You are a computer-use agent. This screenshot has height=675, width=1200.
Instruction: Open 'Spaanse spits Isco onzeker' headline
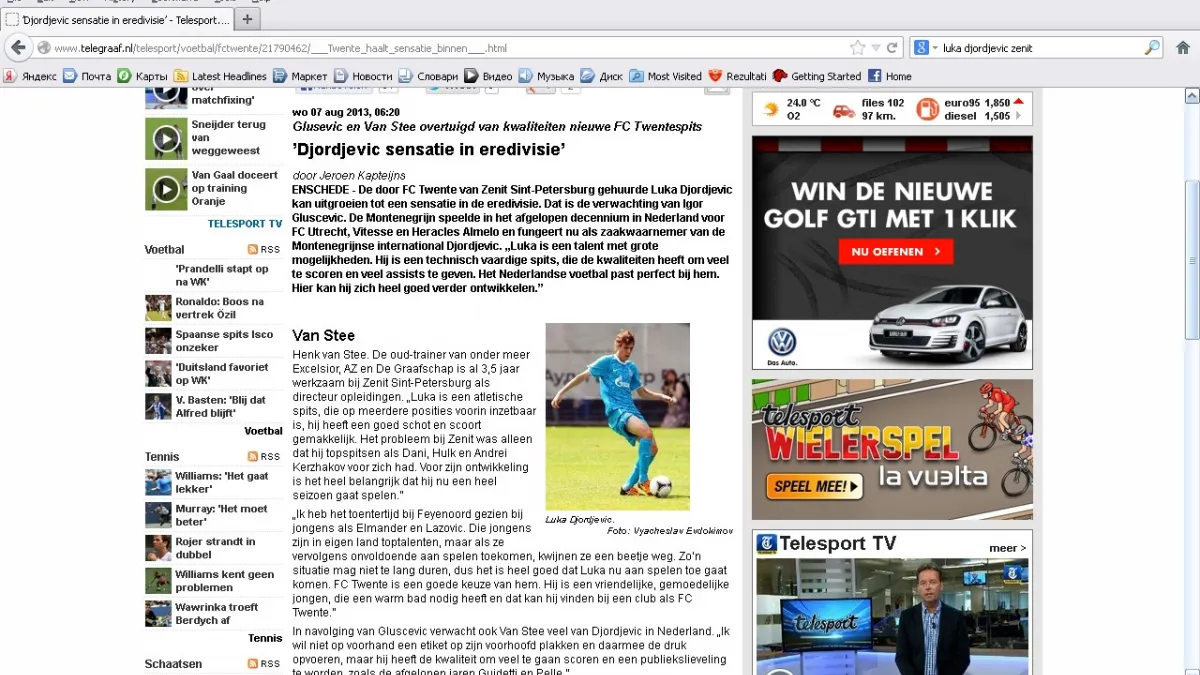coord(222,341)
